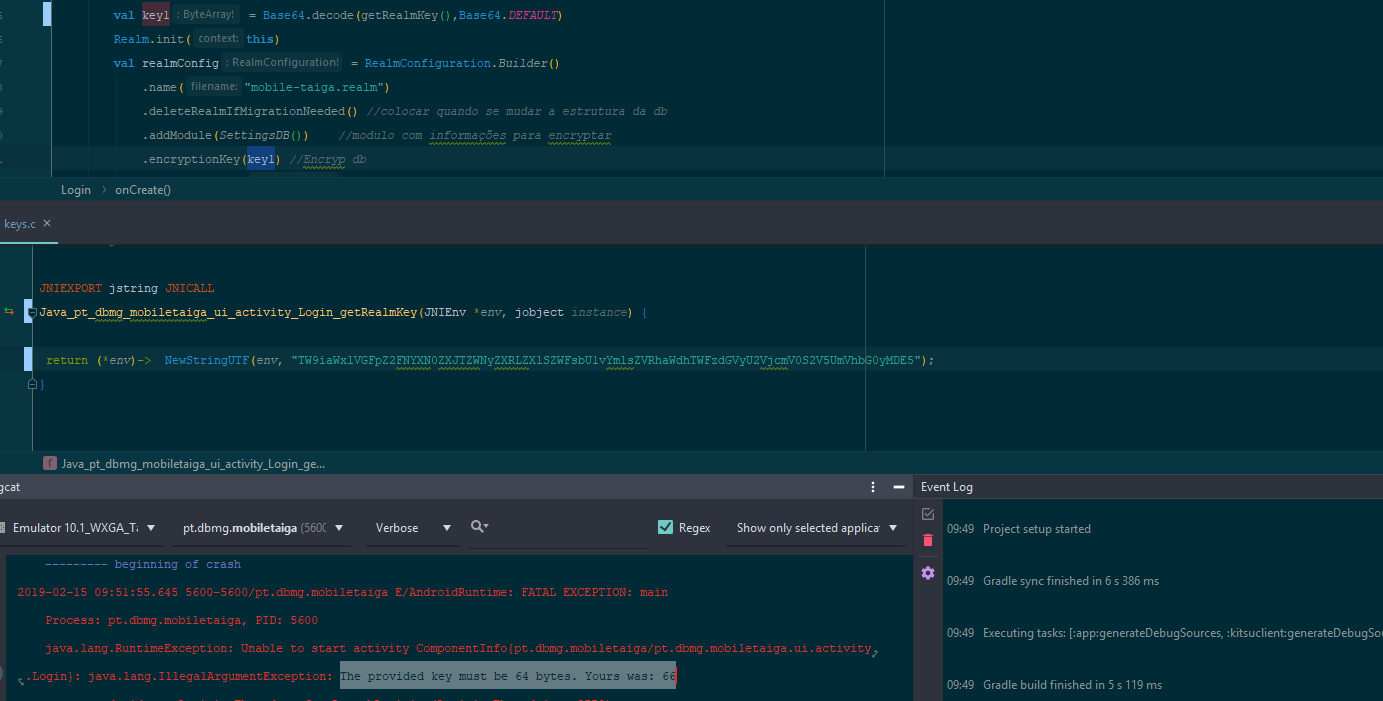Collapse function with top fold marker
This screenshot has width=1383, height=701.
[32, 313]
